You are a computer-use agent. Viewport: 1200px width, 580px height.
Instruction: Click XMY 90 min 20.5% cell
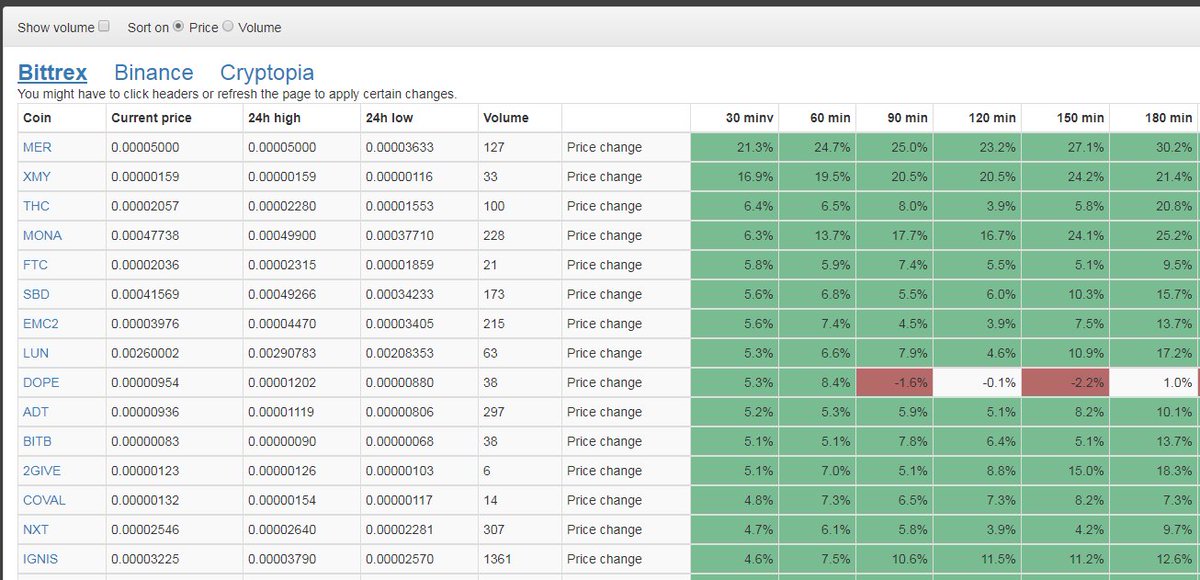[x=894, y=177]
